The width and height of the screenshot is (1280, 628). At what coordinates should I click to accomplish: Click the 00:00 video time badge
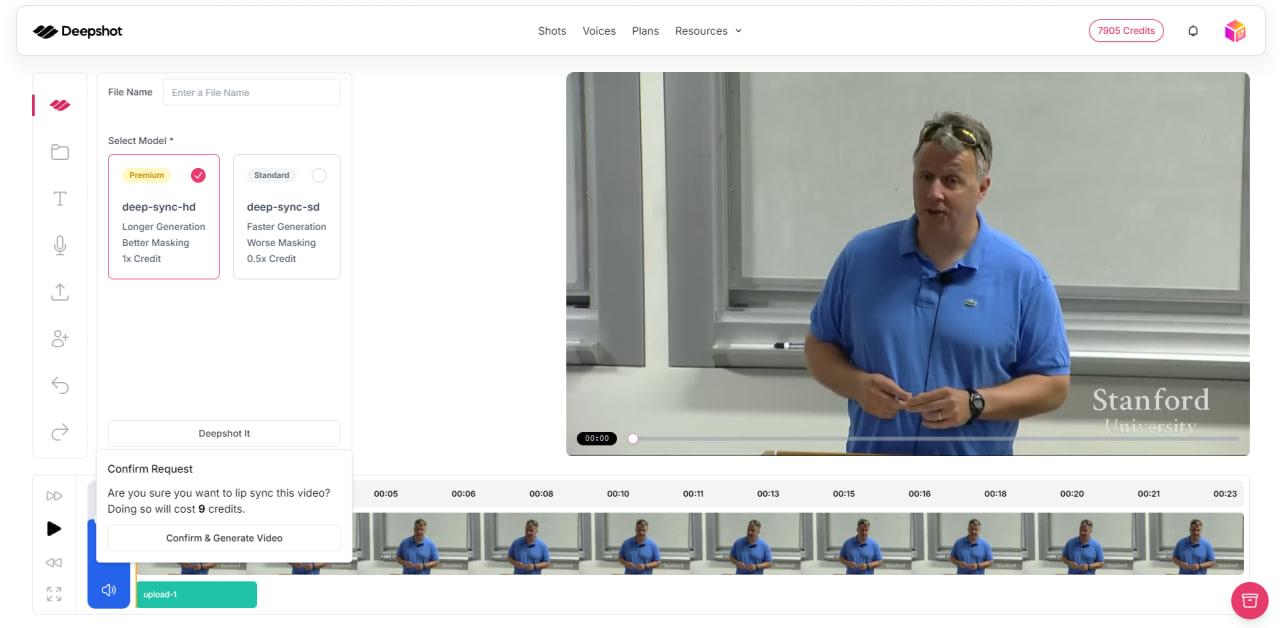coord(597,438)
